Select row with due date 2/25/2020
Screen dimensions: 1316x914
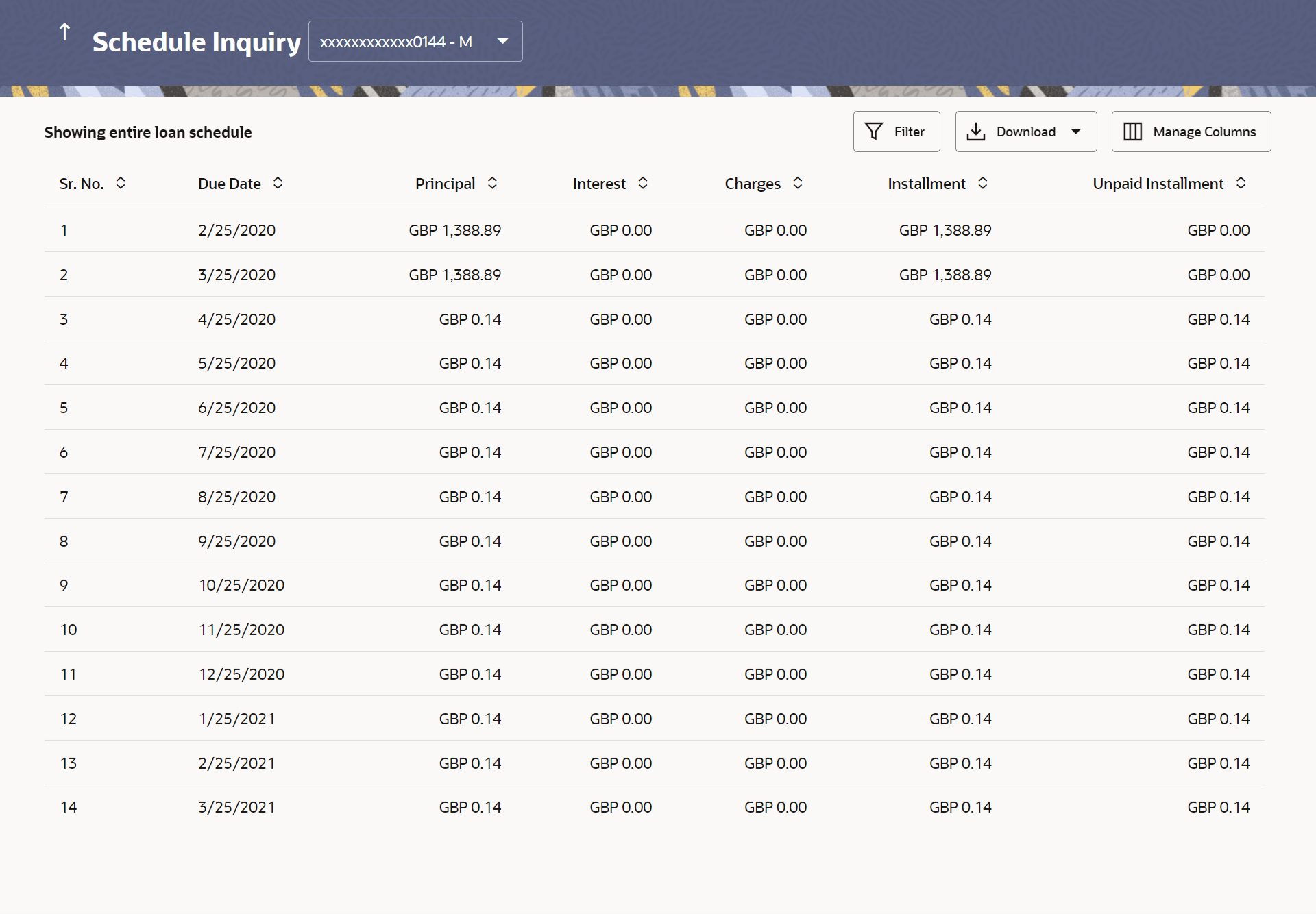[236, 230]
